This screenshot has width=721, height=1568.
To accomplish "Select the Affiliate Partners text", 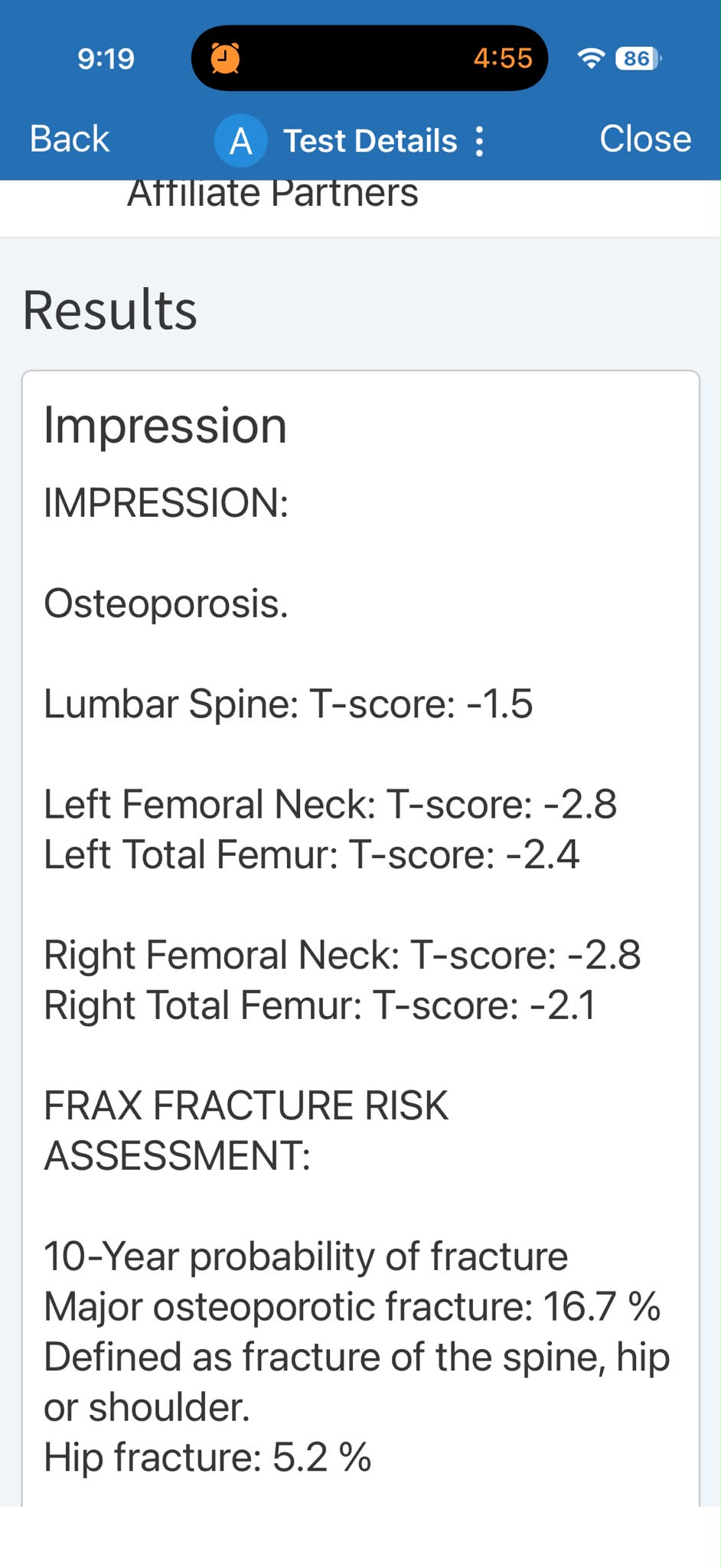I will [x=272, y=193].
